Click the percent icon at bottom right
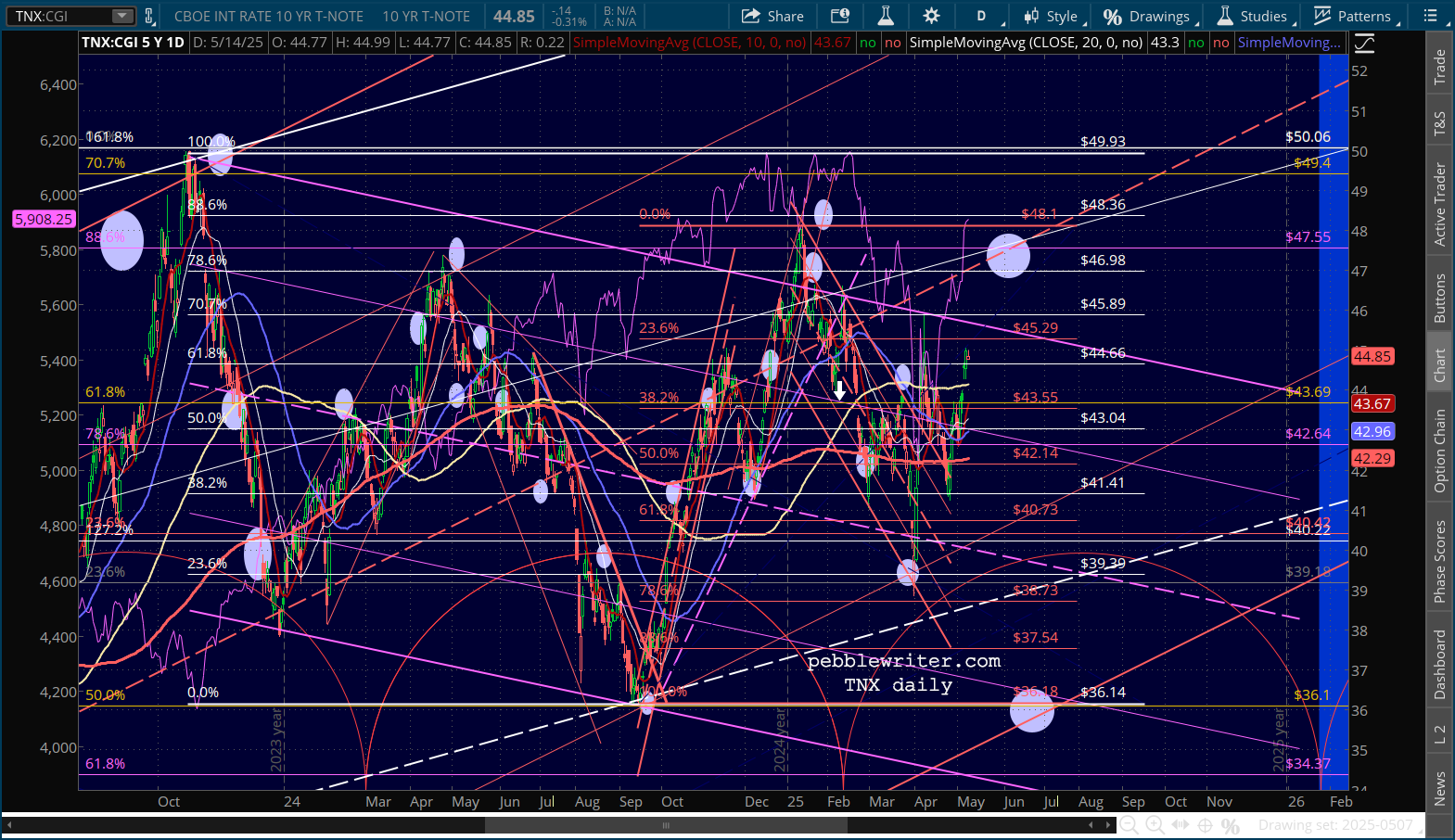Screen dimensions: 1455x840 [x=1231, y=825]
